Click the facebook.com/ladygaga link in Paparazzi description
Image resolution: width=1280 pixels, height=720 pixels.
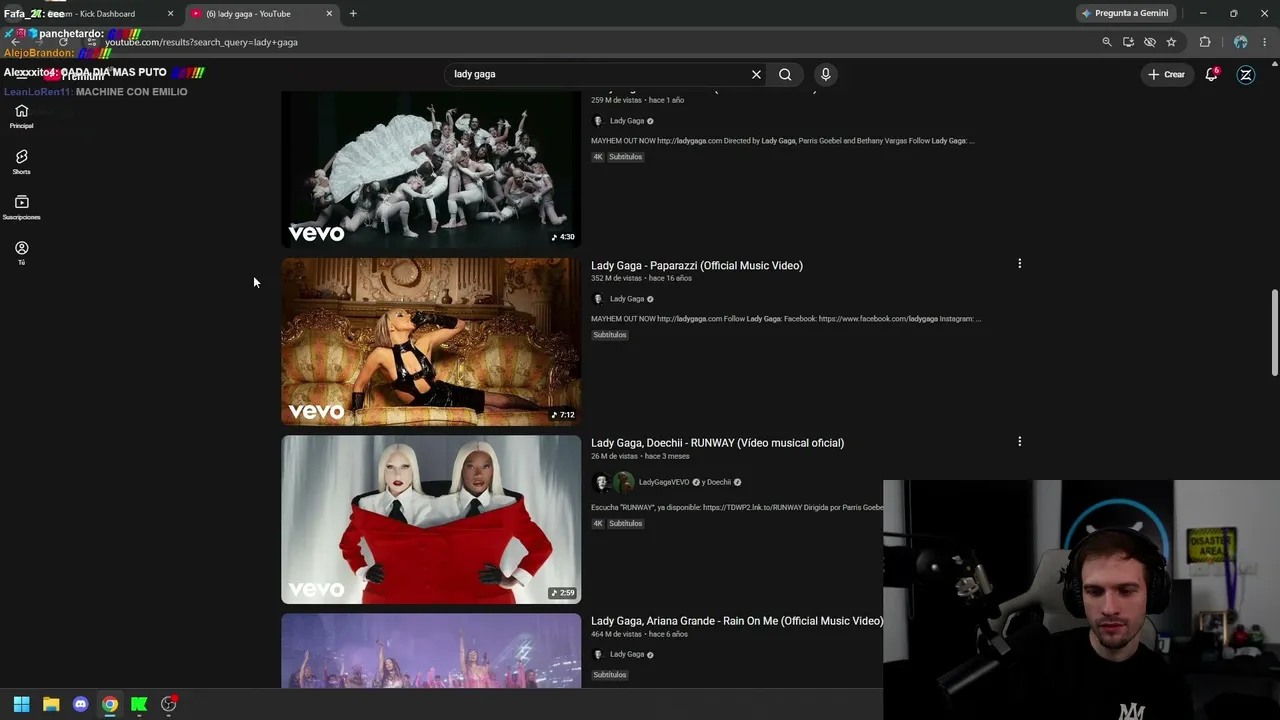(878, 319)
